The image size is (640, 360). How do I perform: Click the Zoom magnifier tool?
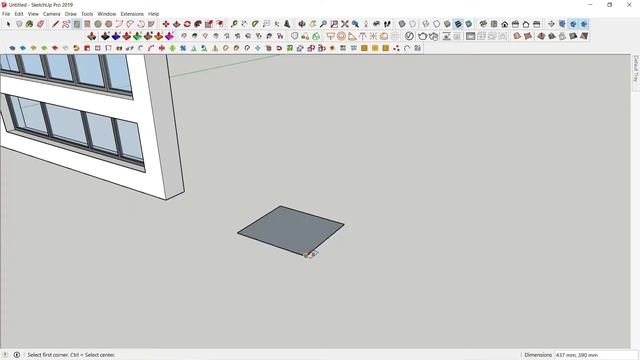323,24
